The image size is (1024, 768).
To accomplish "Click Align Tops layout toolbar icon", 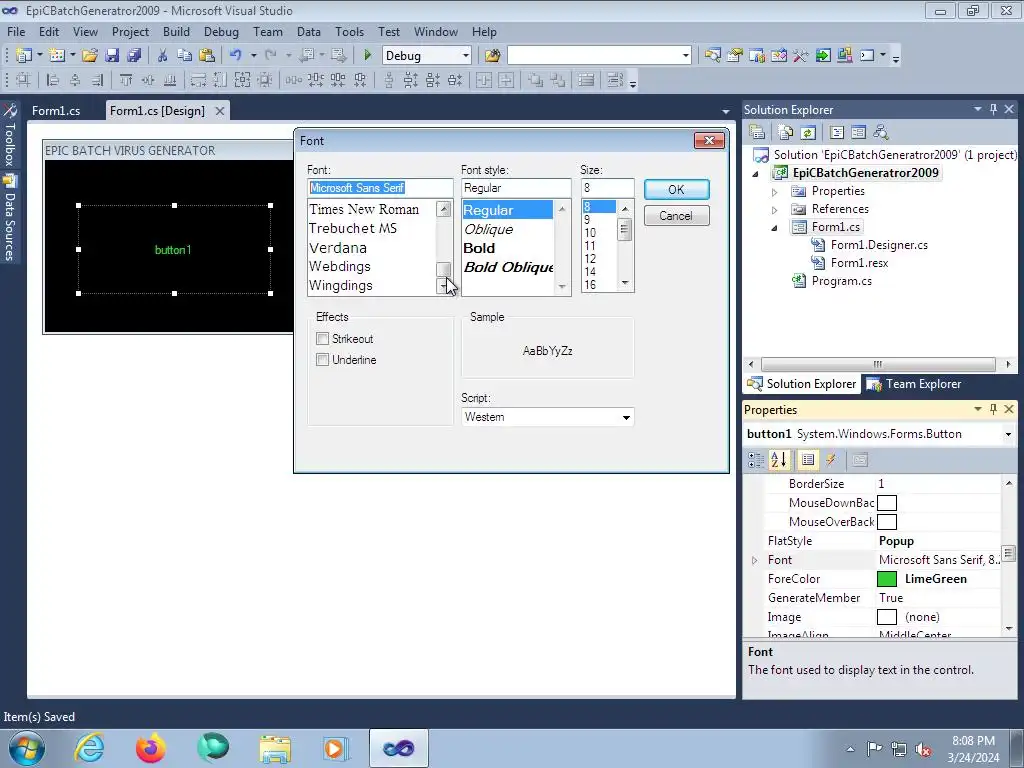I will pyautogui.click(x=125, y=80).
